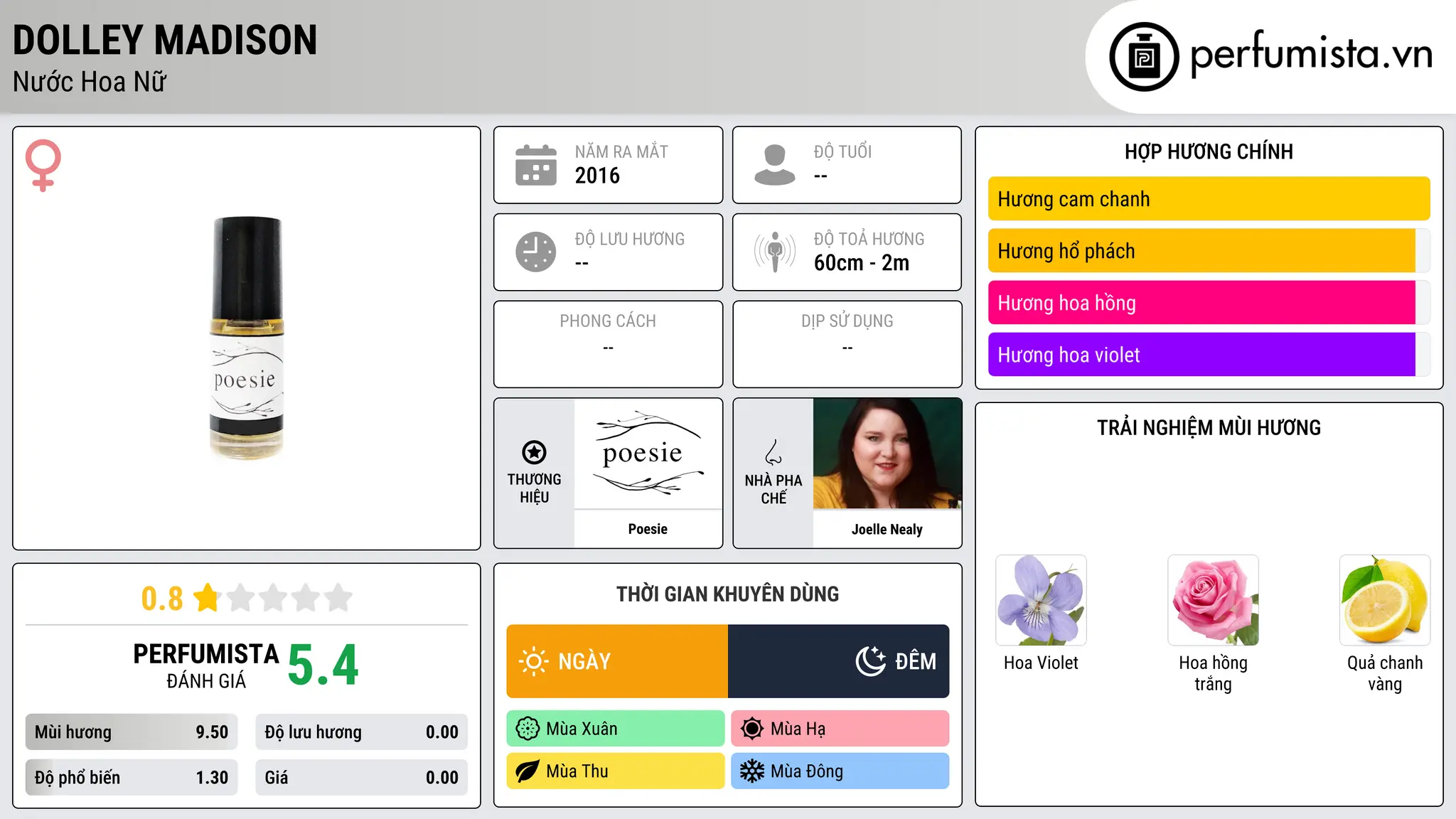Click the green 5.4 Perfumista rating
1456x819 pixels.
(x=323, y=665)
